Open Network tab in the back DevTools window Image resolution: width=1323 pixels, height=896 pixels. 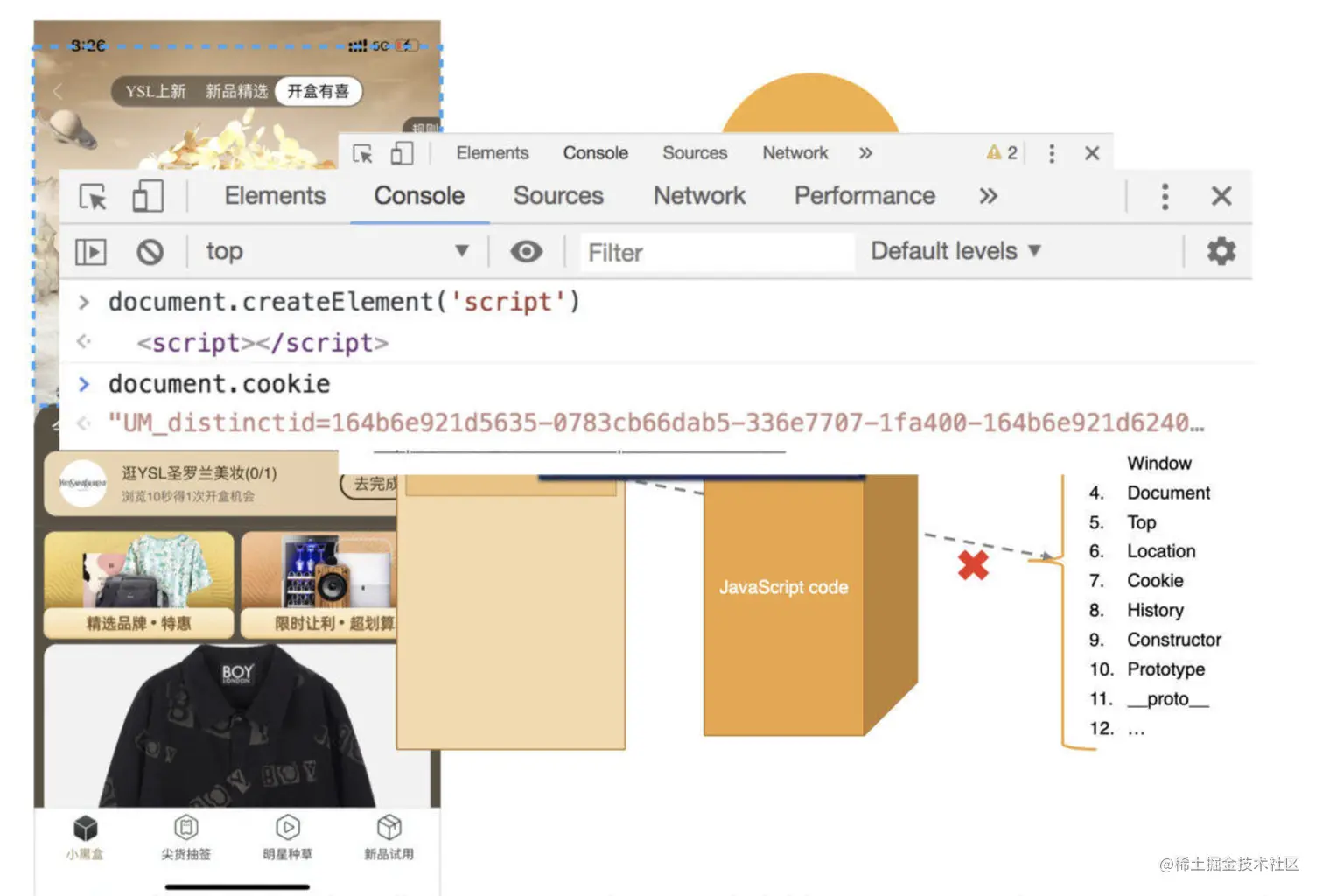pos(794,153)
